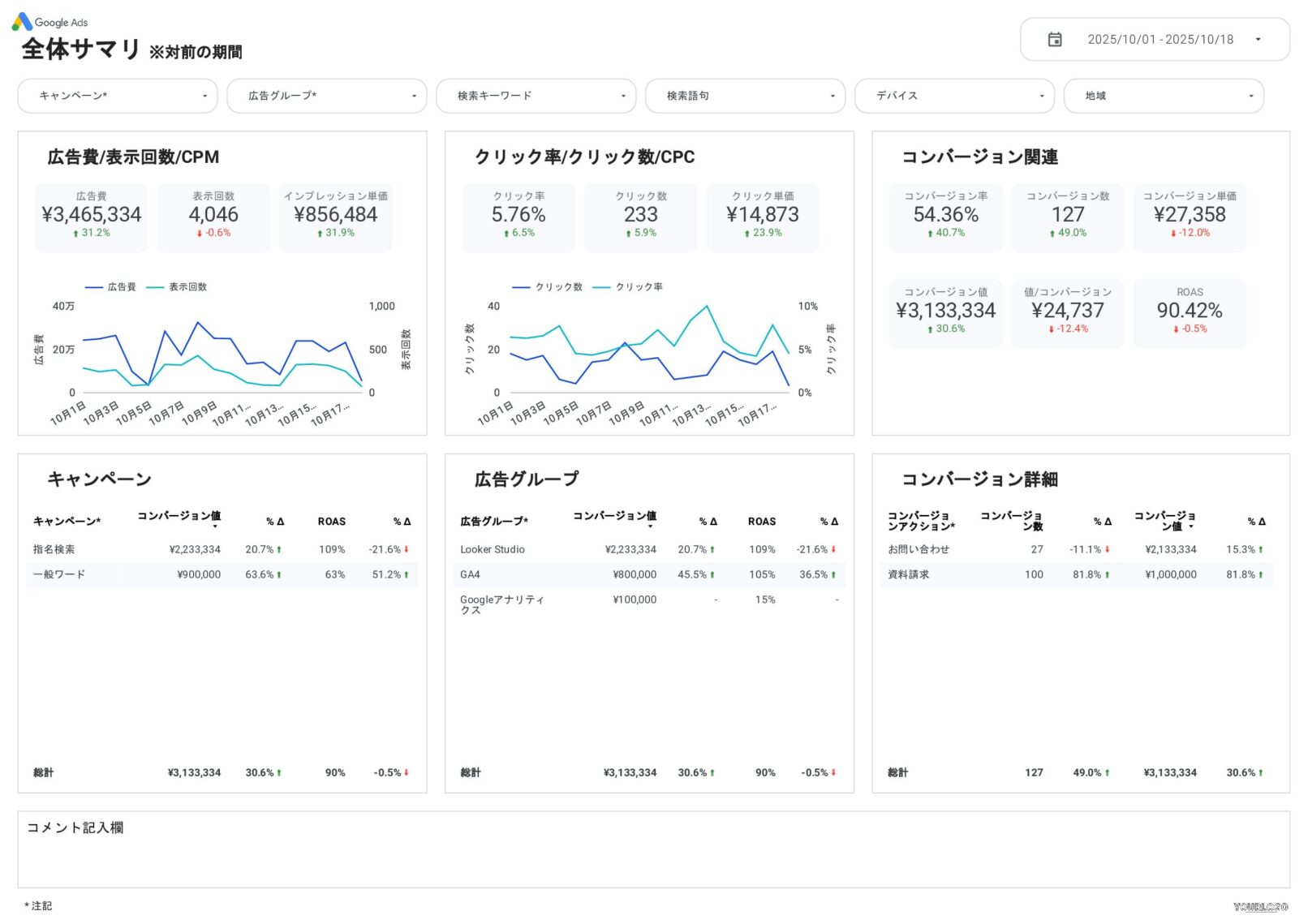The width and height of the screenshot is (1308, 924).
Task: Open the 地域 filter dropdown
Action: (1164, 96)
